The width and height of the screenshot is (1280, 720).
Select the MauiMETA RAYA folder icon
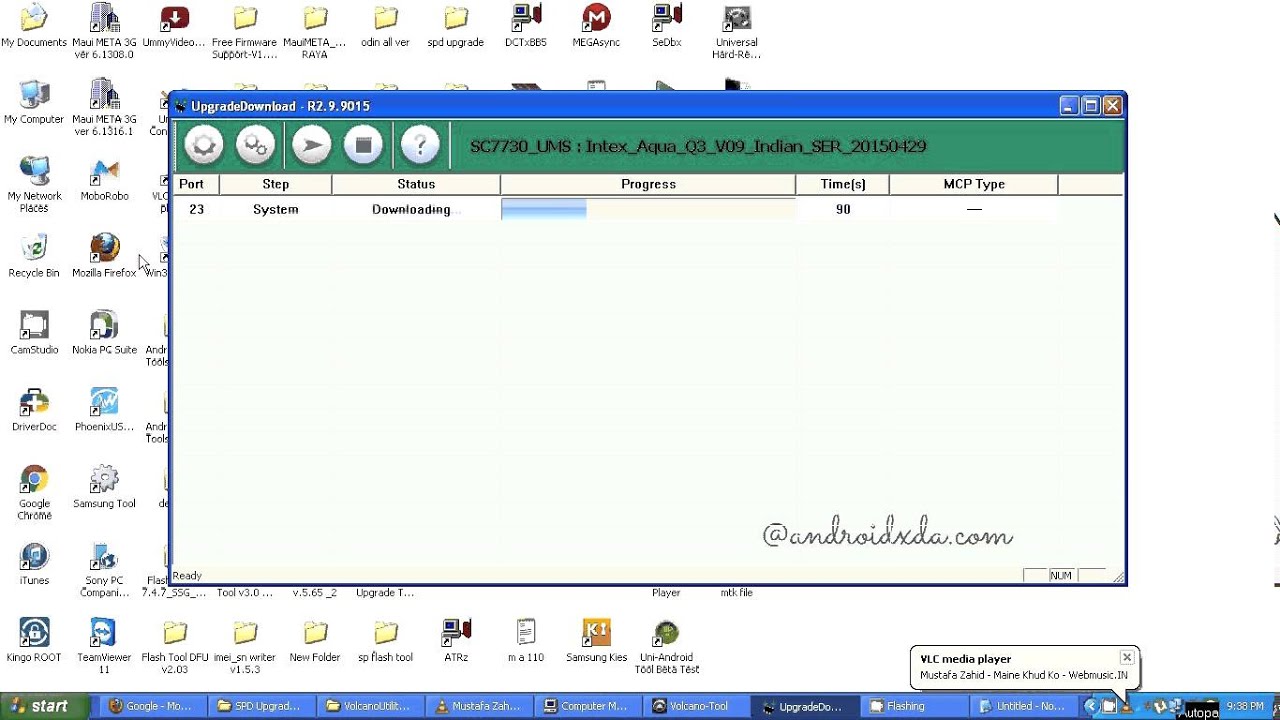point(314,31)
